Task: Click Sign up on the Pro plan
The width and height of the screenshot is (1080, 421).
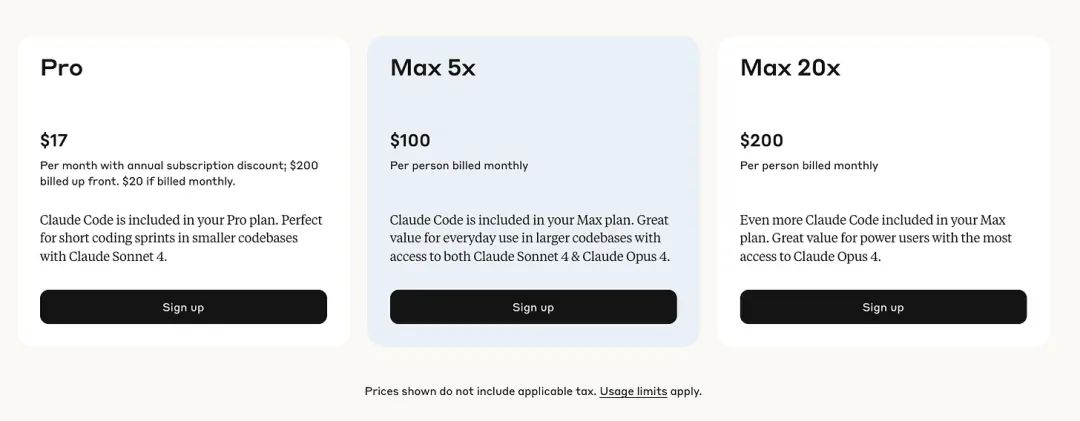Action: (183, 307)
